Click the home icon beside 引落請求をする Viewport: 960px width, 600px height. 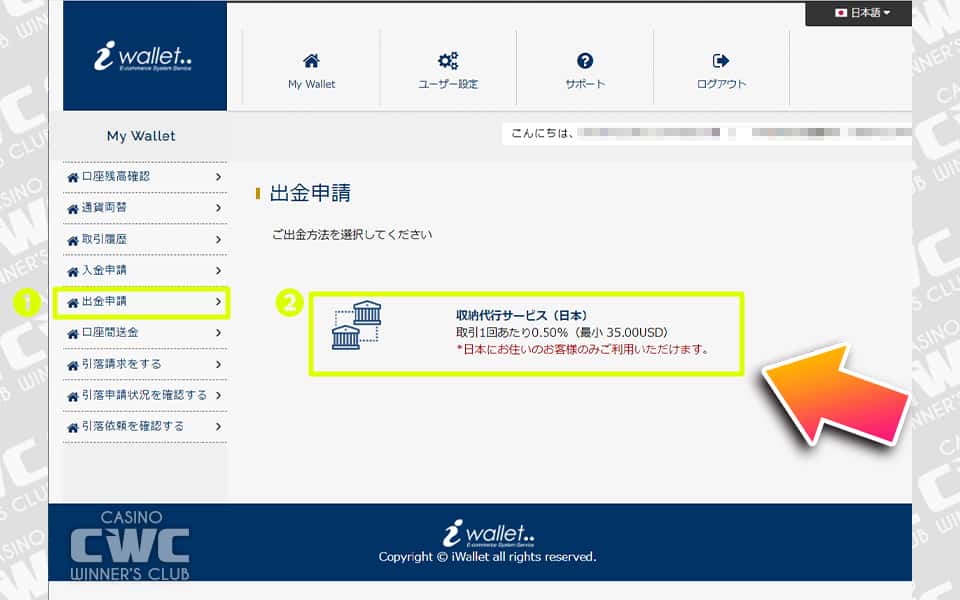[x=73, y=365]
